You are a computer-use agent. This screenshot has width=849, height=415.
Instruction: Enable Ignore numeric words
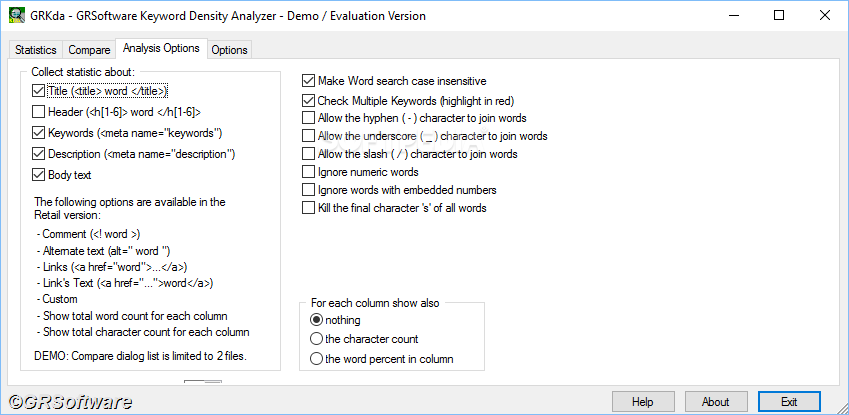tap(308, 172)
